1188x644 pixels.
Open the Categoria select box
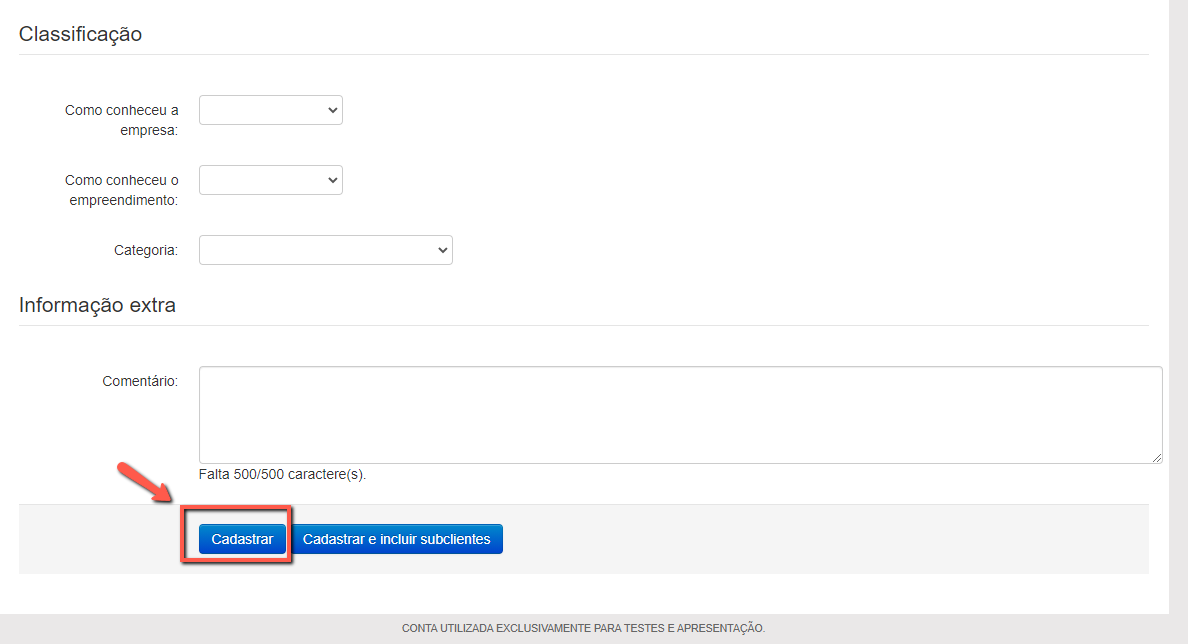[x=325, y=250]
